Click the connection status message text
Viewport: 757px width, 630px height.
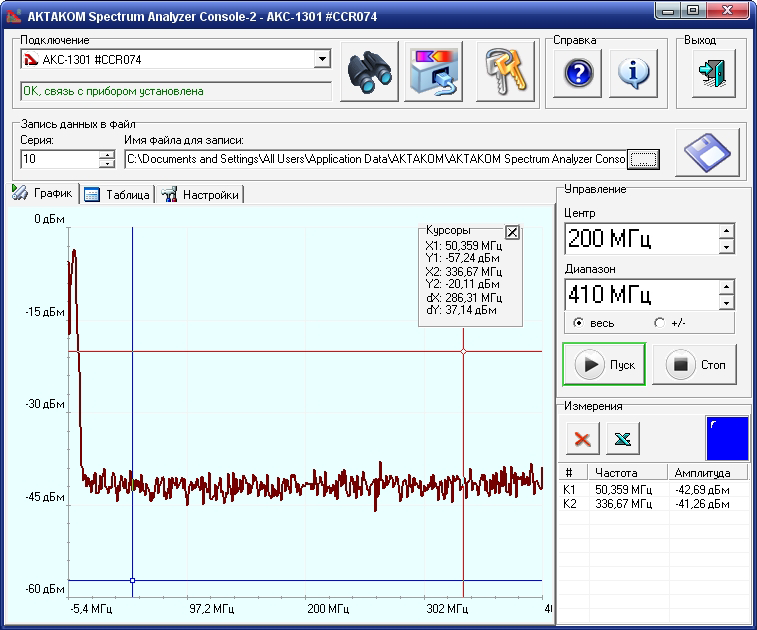[x=113, y=91]
